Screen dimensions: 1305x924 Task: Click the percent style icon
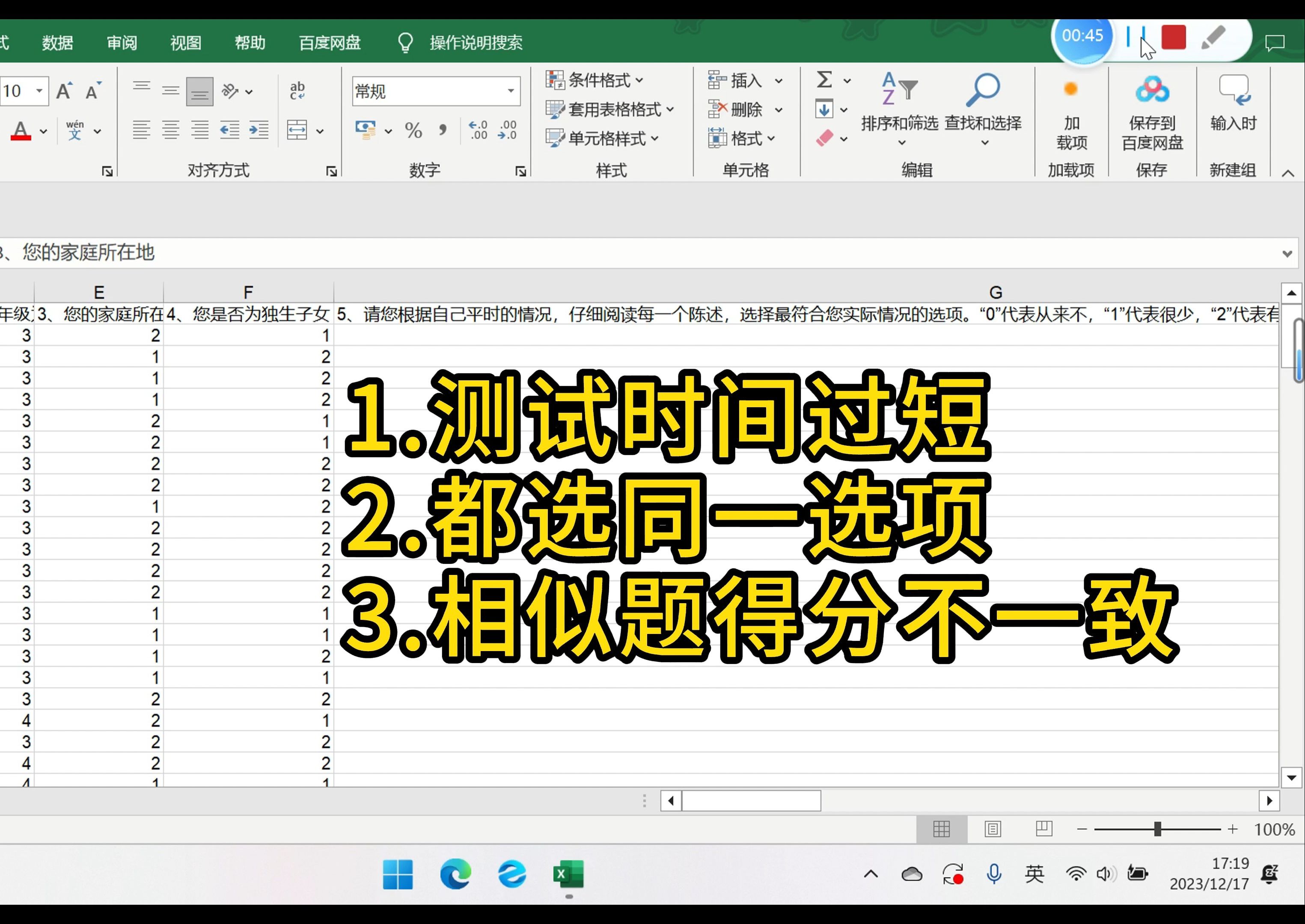click(413, 131)
